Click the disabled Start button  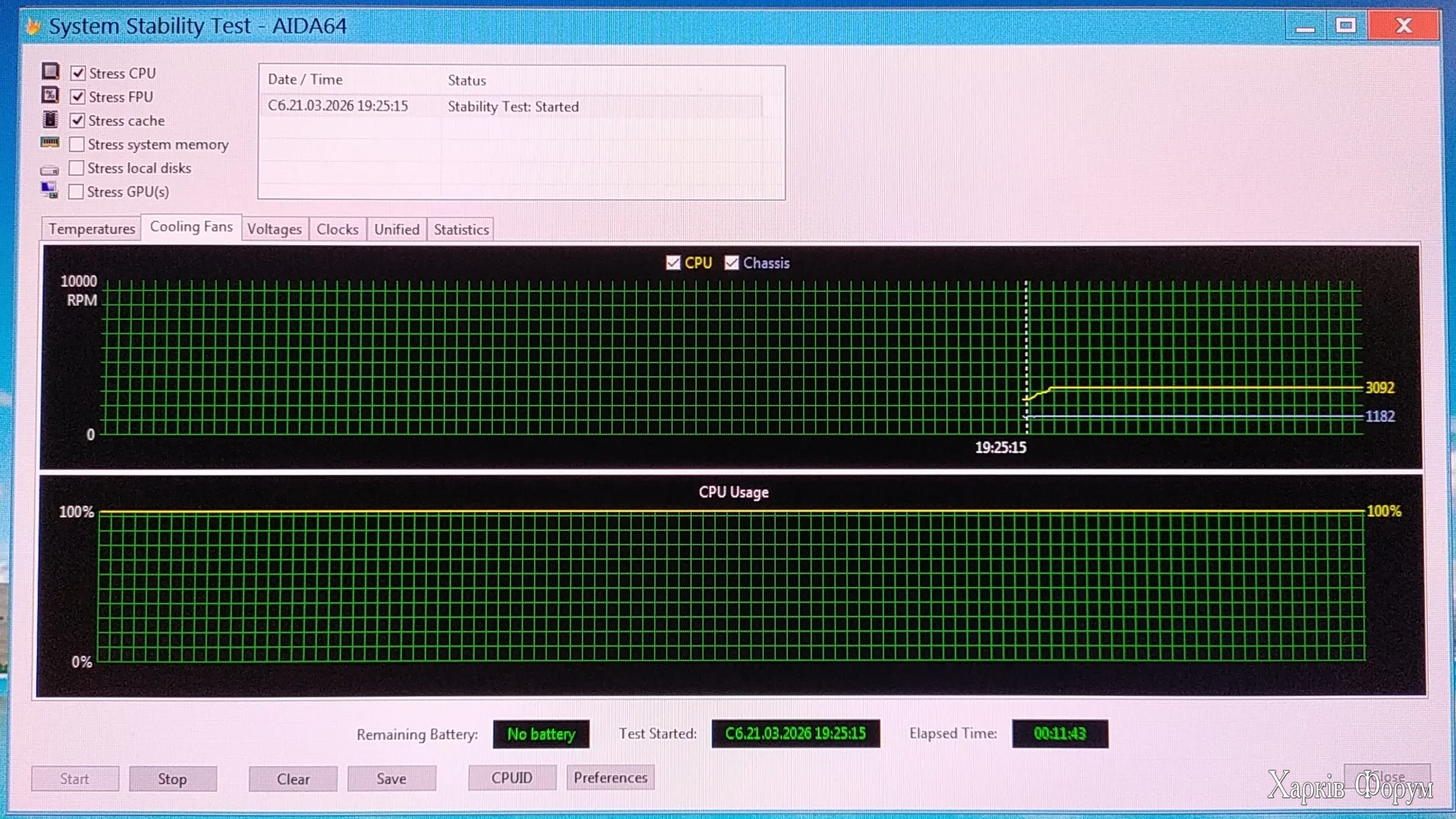(x=75, y=779)
